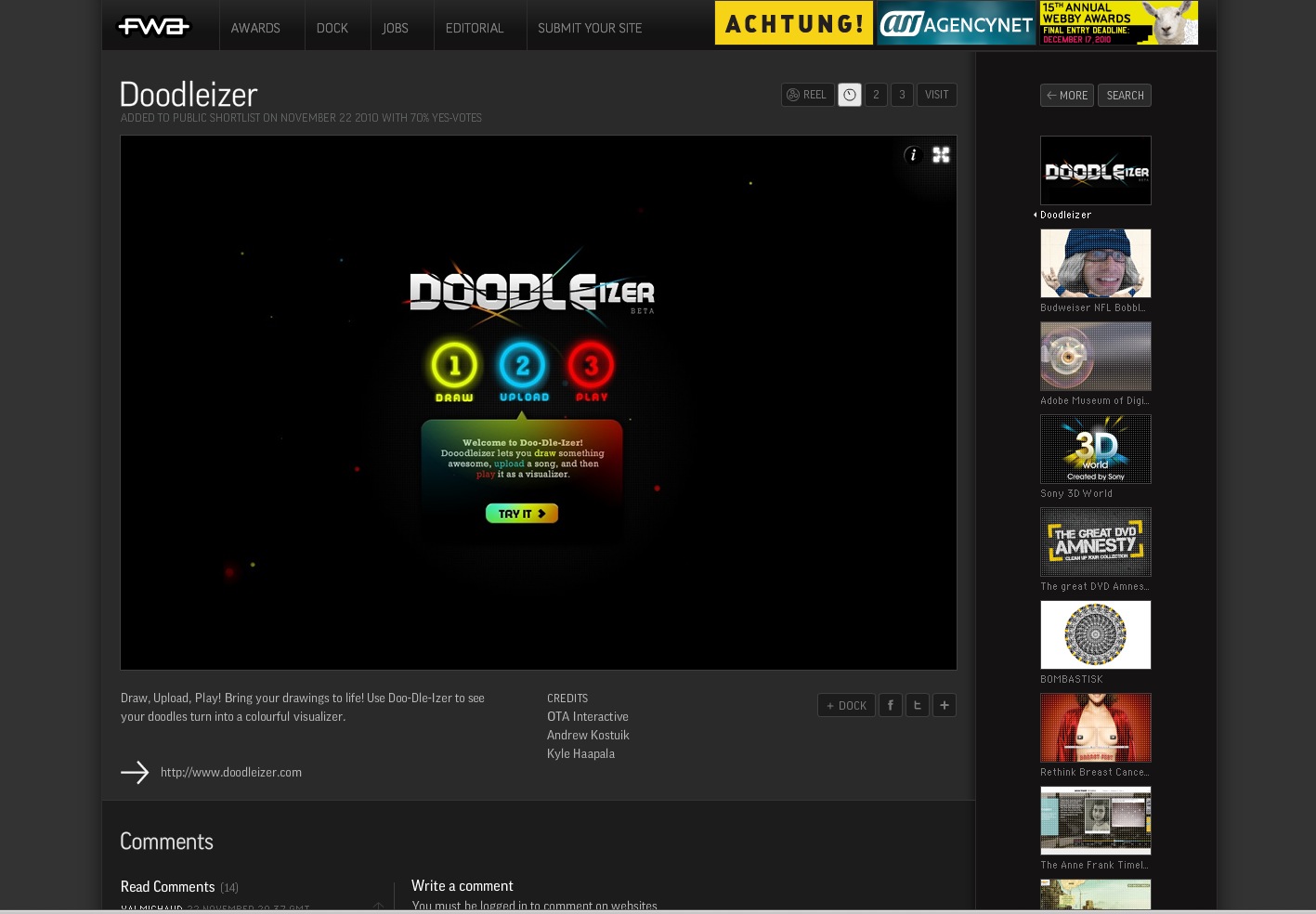Open the Awards menu

point(255,28)
